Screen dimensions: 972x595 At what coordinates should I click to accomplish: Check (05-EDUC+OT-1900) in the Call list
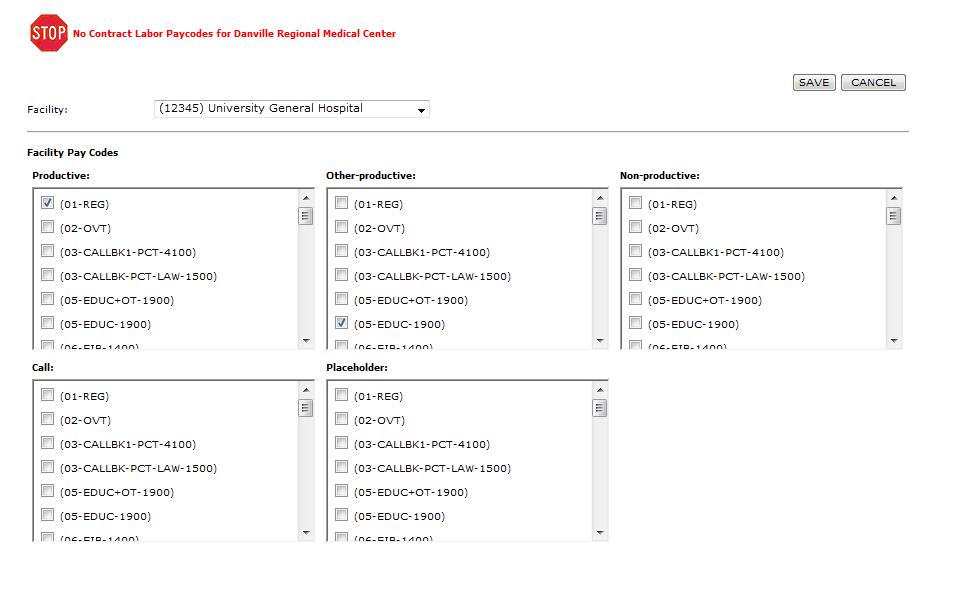47,491
